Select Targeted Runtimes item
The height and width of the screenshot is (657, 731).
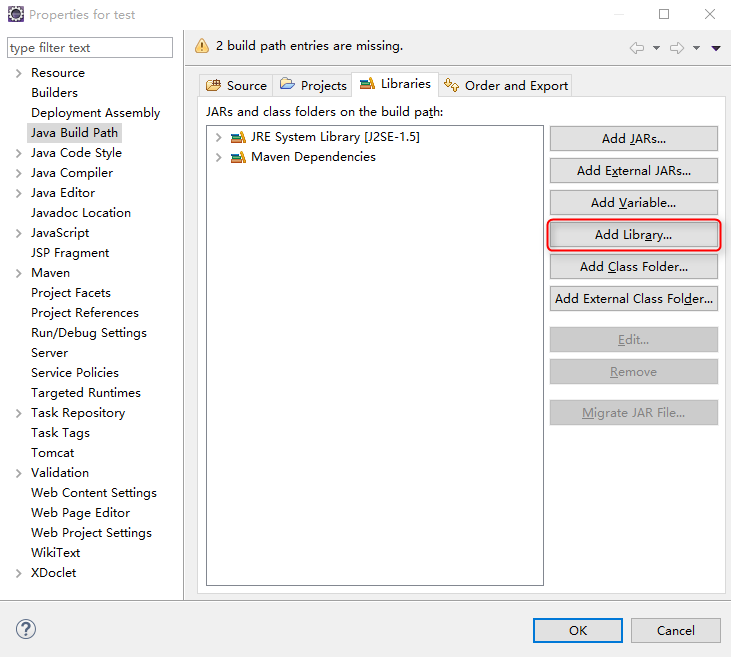pos(86,393)
